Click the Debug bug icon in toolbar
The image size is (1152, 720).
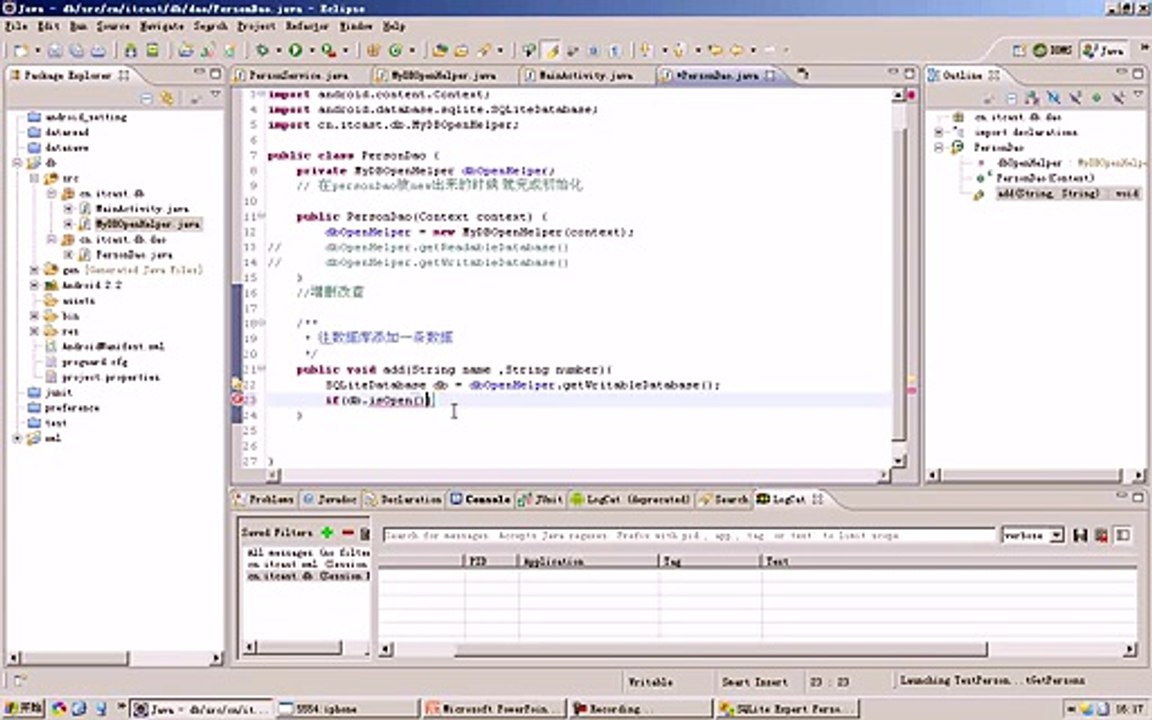262,50
